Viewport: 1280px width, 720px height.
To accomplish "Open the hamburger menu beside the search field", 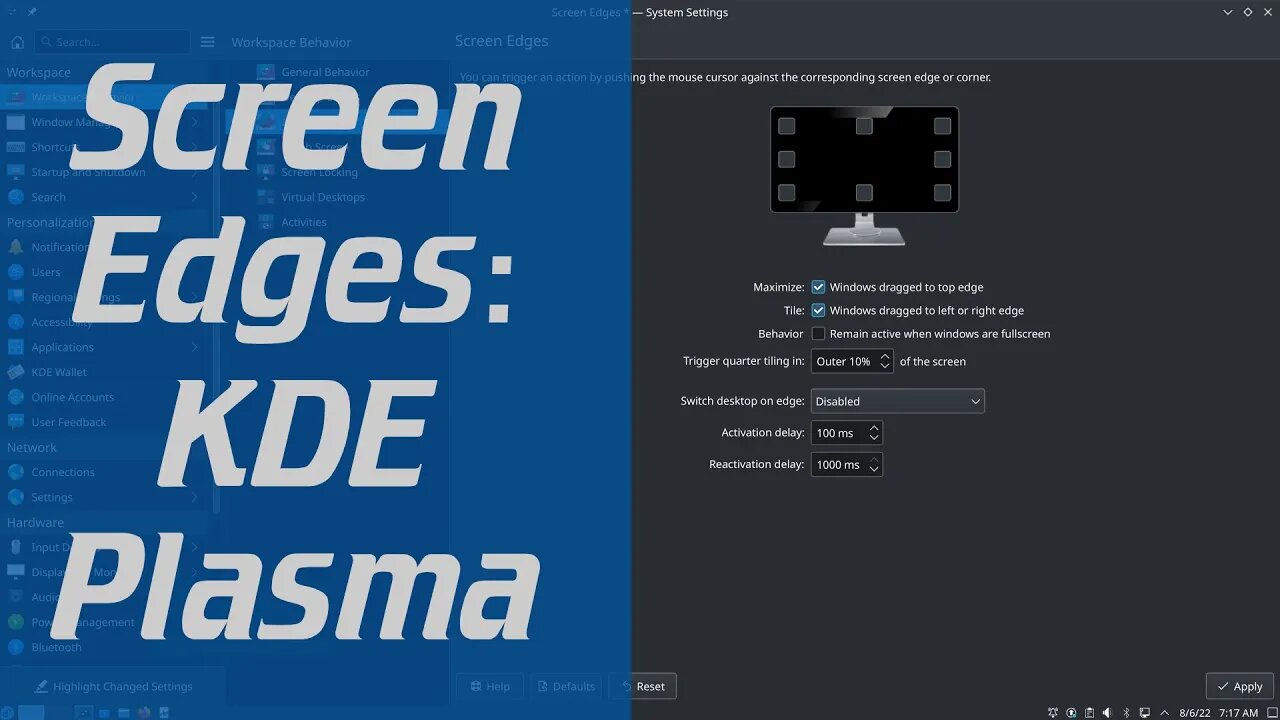I will point(207,42).
